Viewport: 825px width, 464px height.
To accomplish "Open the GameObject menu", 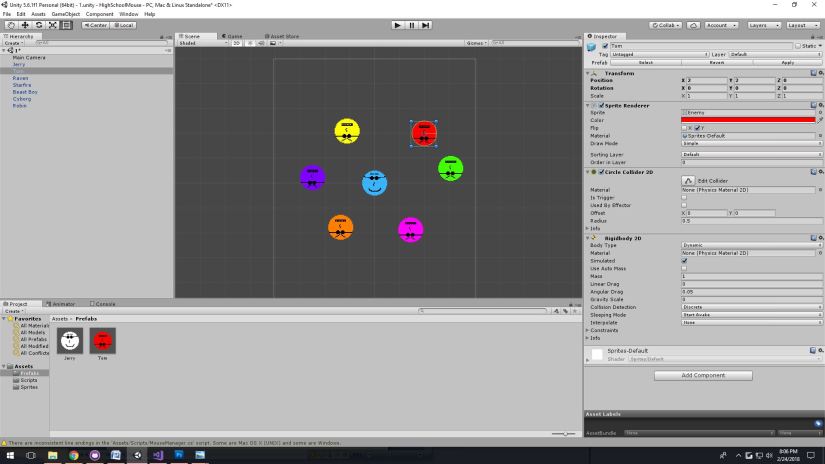I will click(x=65, y=14).
